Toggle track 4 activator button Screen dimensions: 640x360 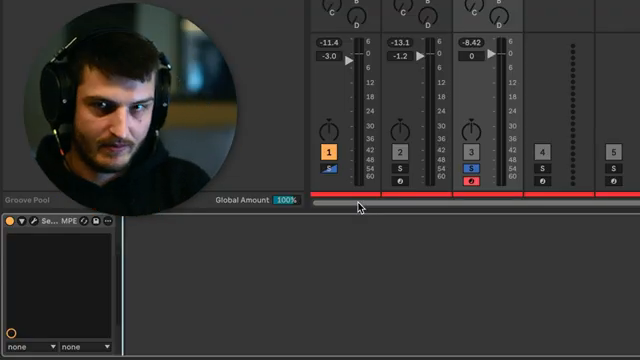[542, 152]
